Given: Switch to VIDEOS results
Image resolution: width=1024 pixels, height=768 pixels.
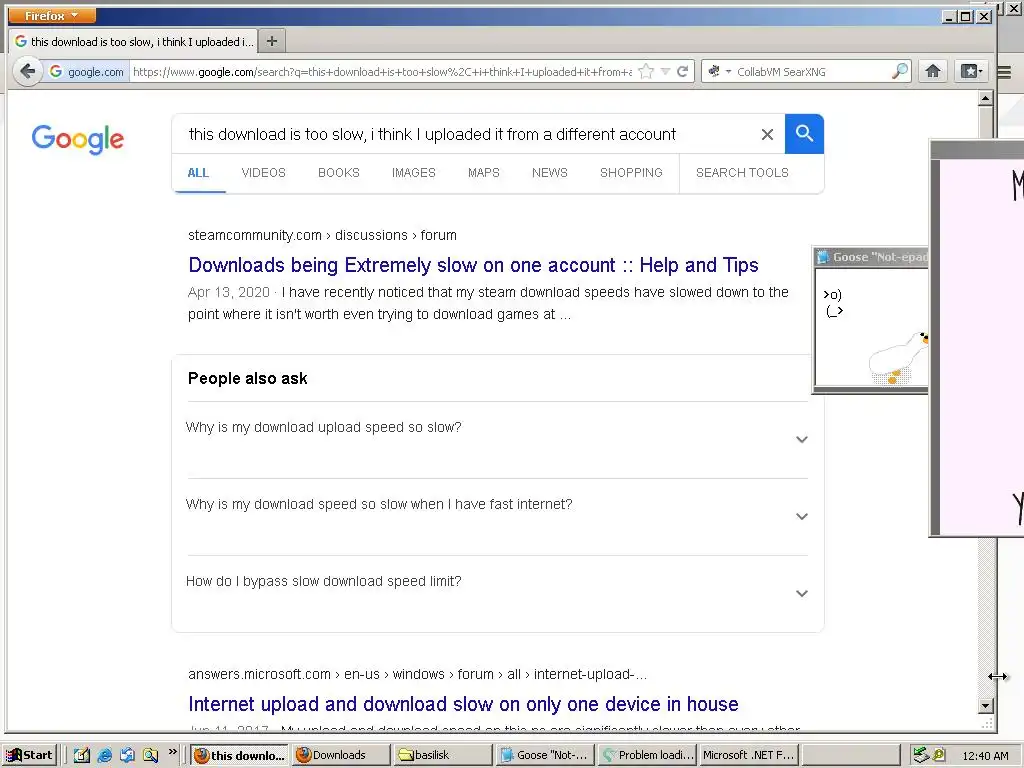Looking at the screenshot, I should [263, 173].
